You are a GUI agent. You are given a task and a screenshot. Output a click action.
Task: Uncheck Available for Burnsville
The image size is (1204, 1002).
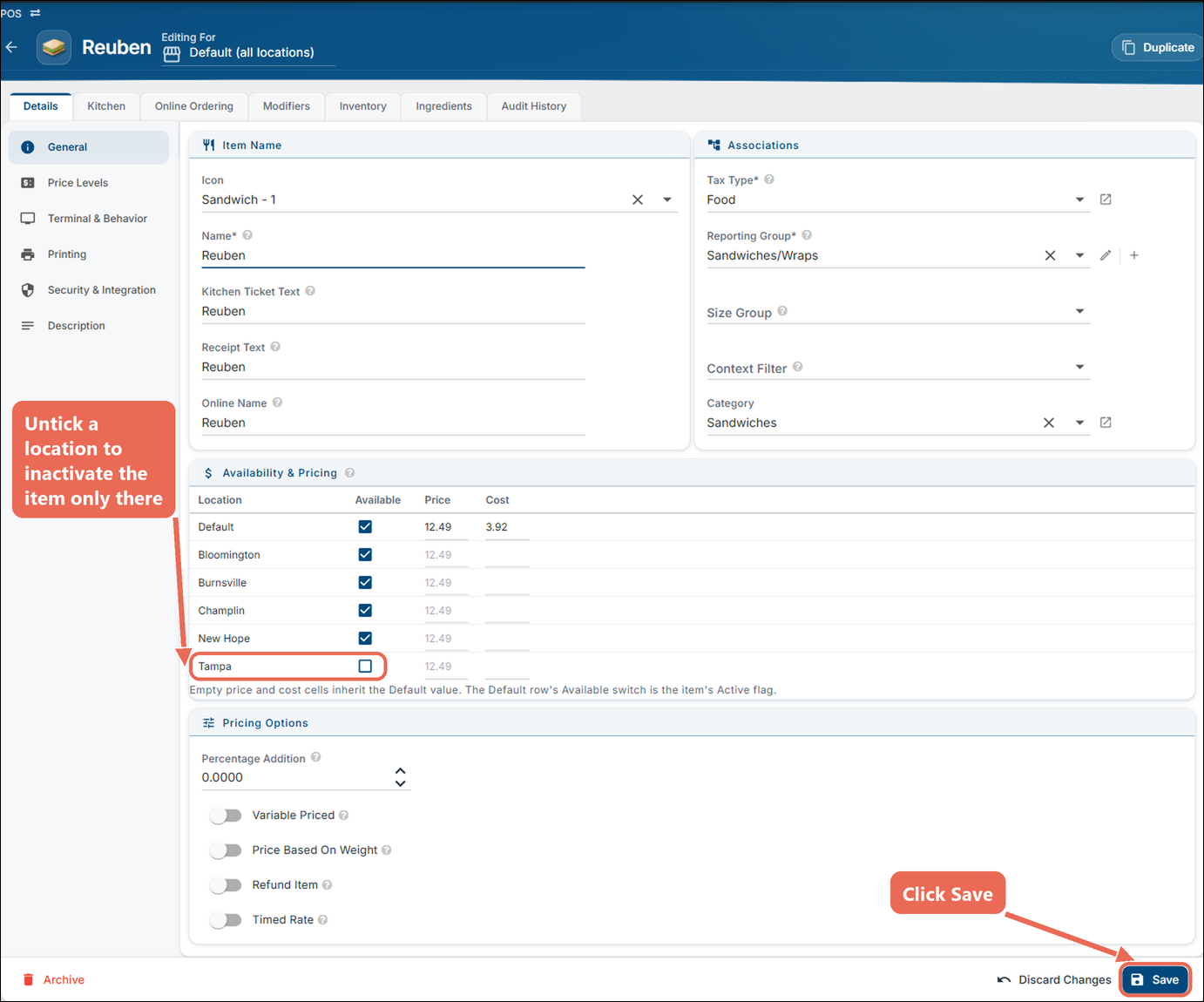tap(365, 583)
